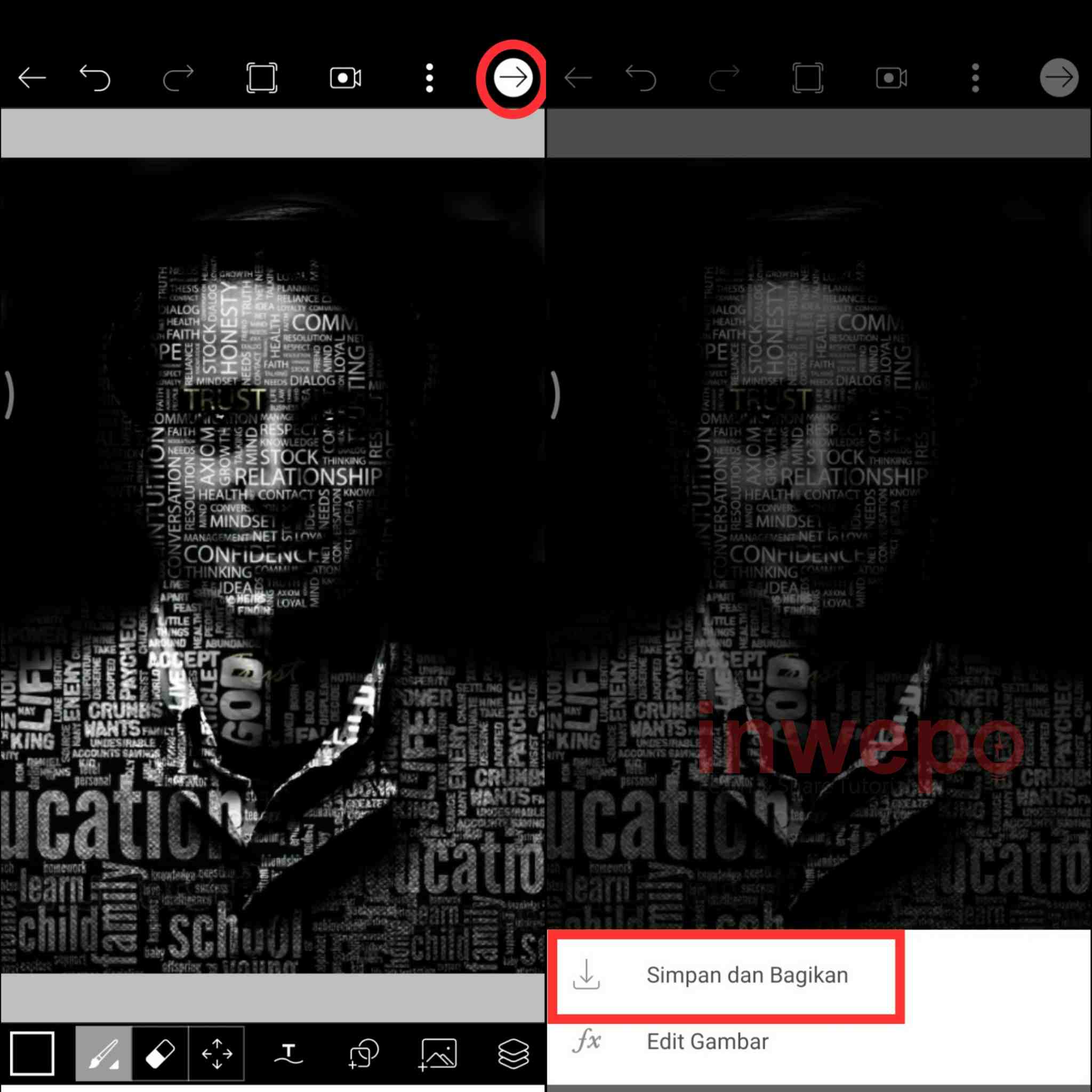Select the Eraser tool
Viewport: 1092px width, 1092px height.
pyautogui.click(x=160, y=1054)
